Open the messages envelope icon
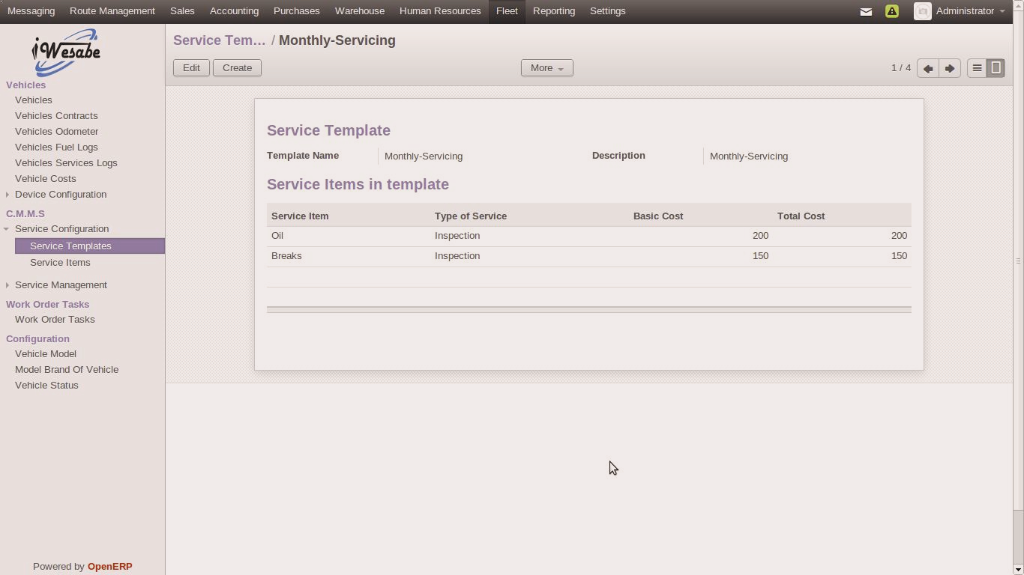 [866, 11]
